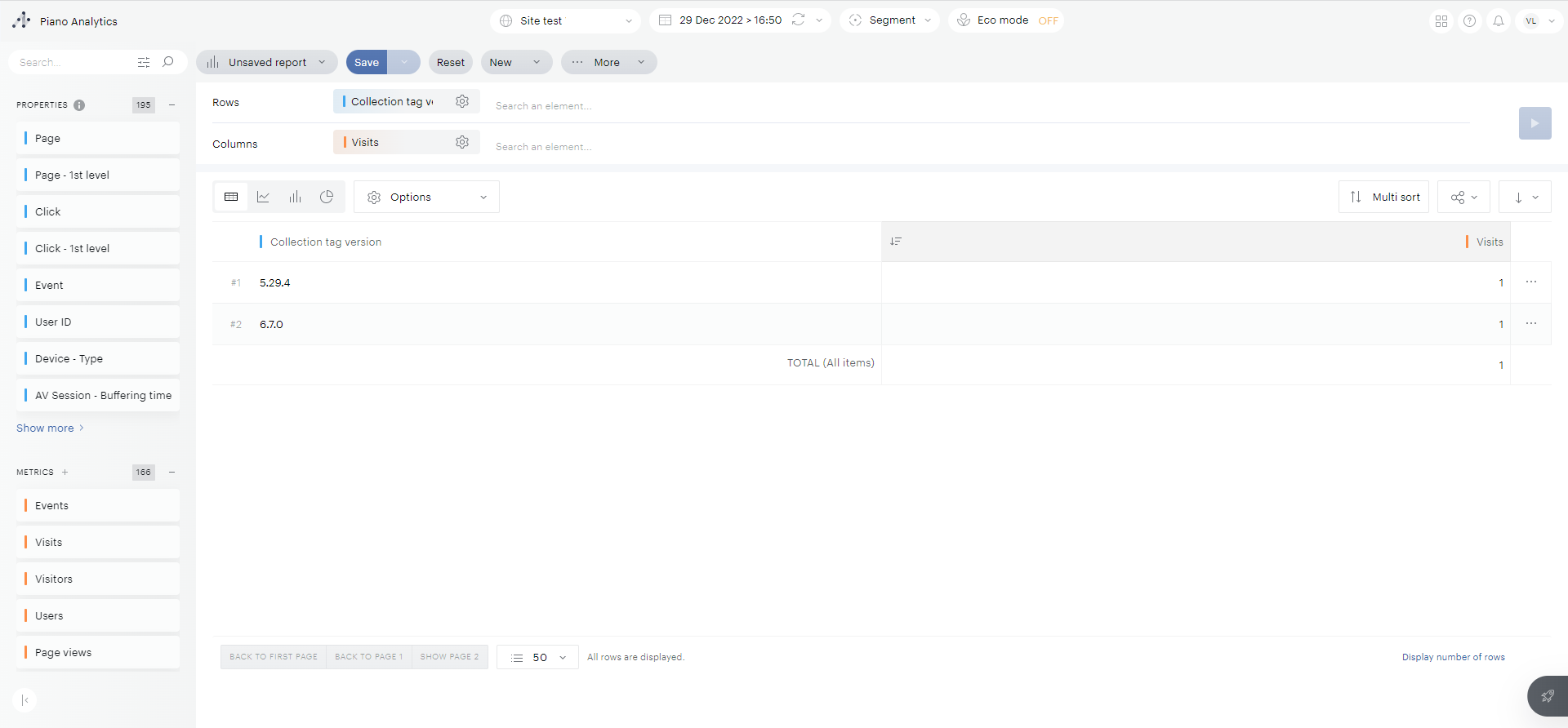Switch to line chart view
The image size is (1568, 728).
263,197
